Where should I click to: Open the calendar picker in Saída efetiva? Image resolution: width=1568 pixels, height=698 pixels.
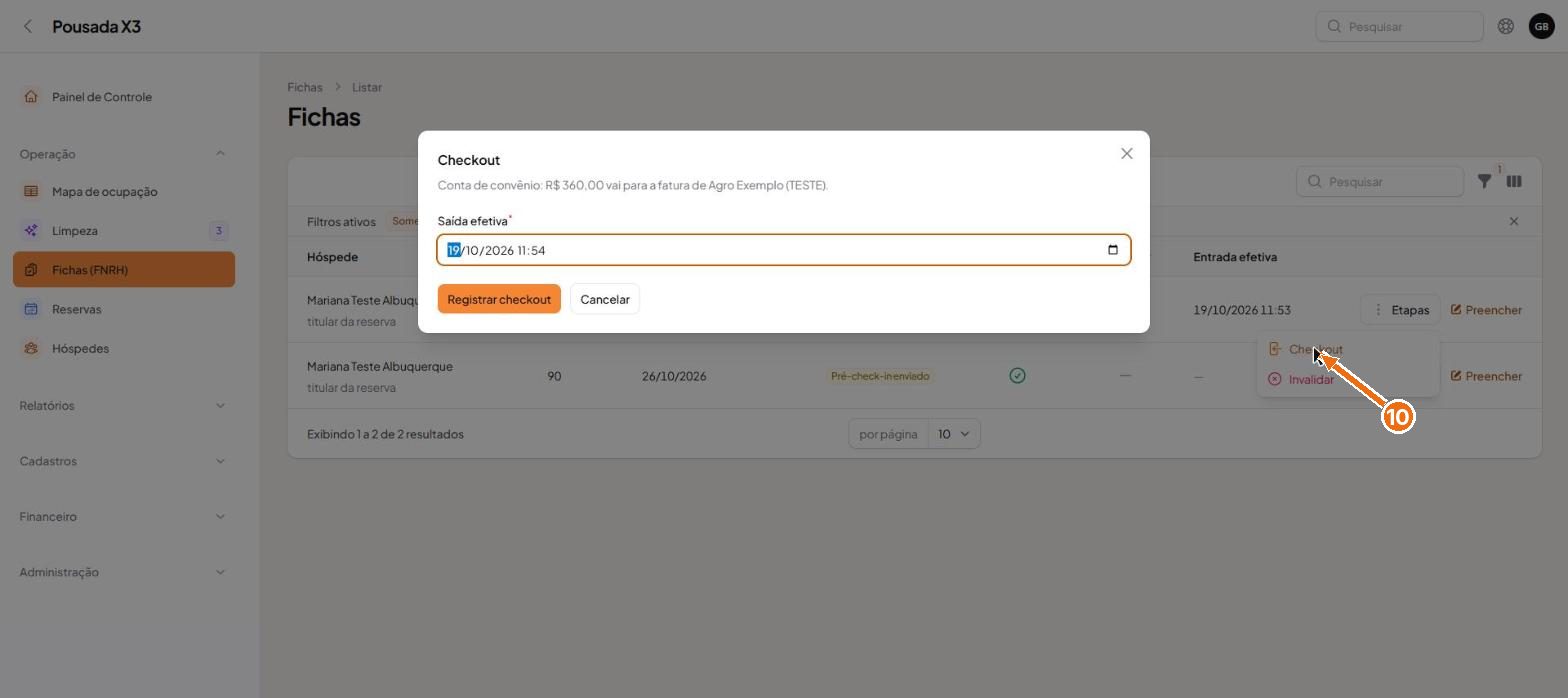(x=1113, y=250)
